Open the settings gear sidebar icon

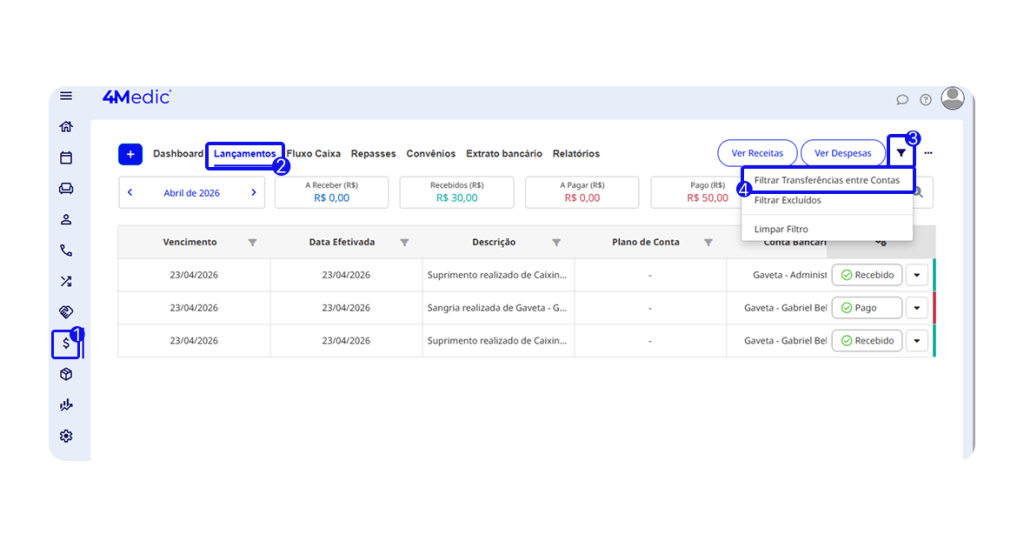[x=66, y=436]
